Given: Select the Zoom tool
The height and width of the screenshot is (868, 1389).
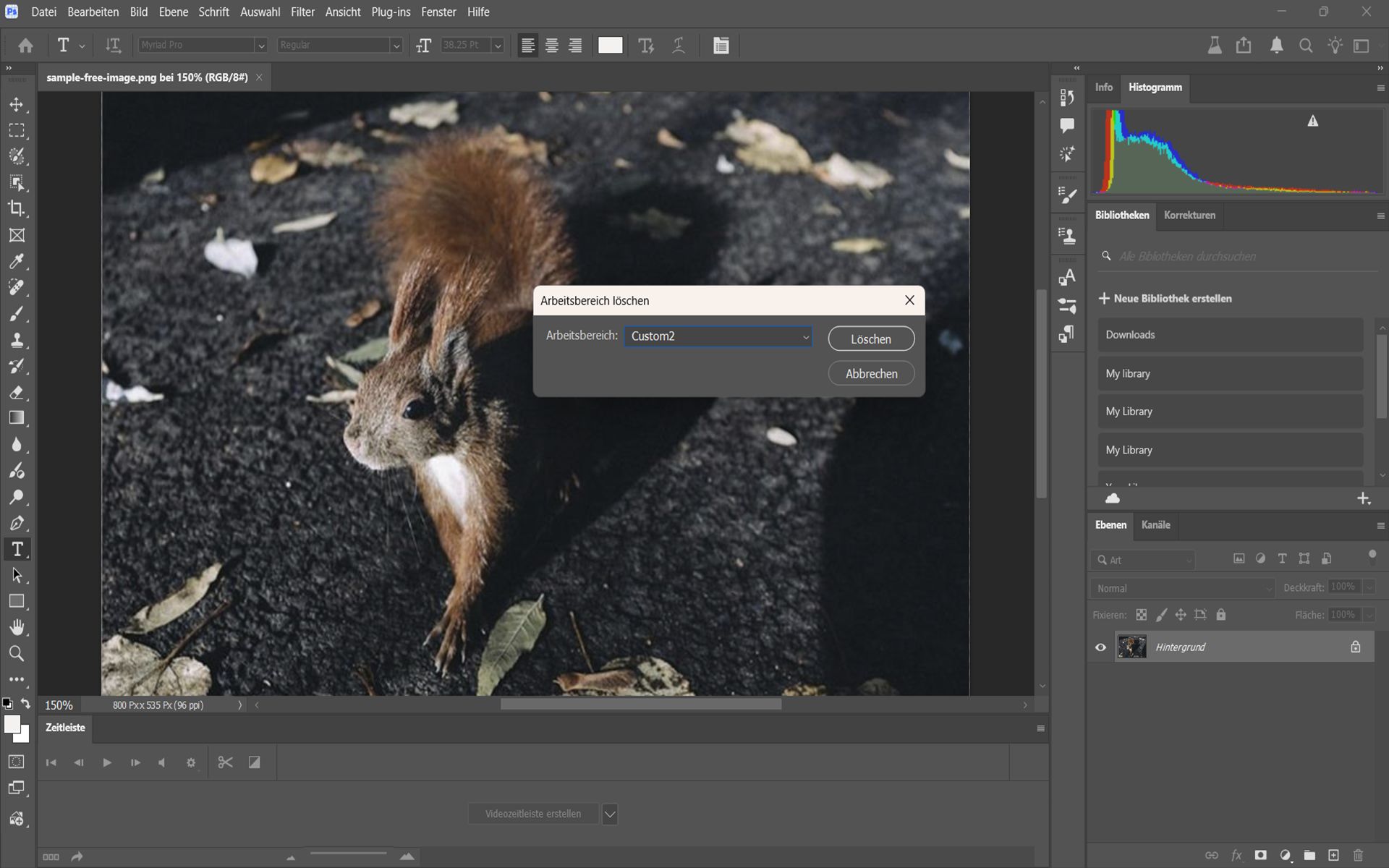Looking at the screenshot, I should [x=17, y=653].
